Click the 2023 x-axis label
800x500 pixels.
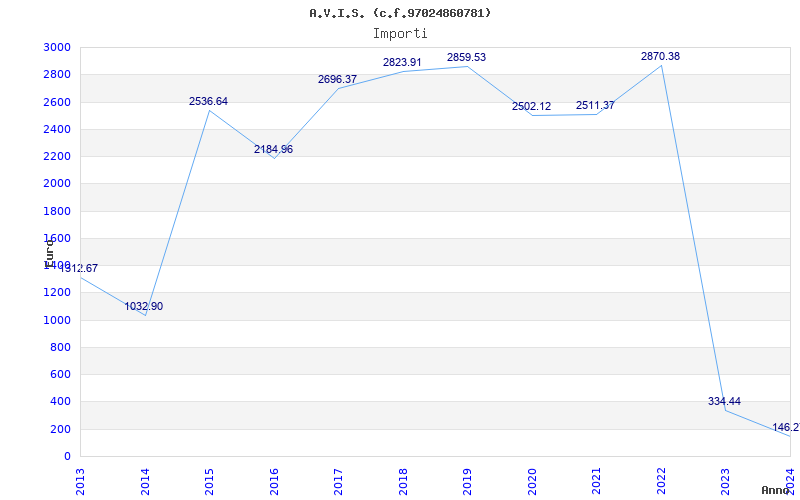[x=726, y=481]
